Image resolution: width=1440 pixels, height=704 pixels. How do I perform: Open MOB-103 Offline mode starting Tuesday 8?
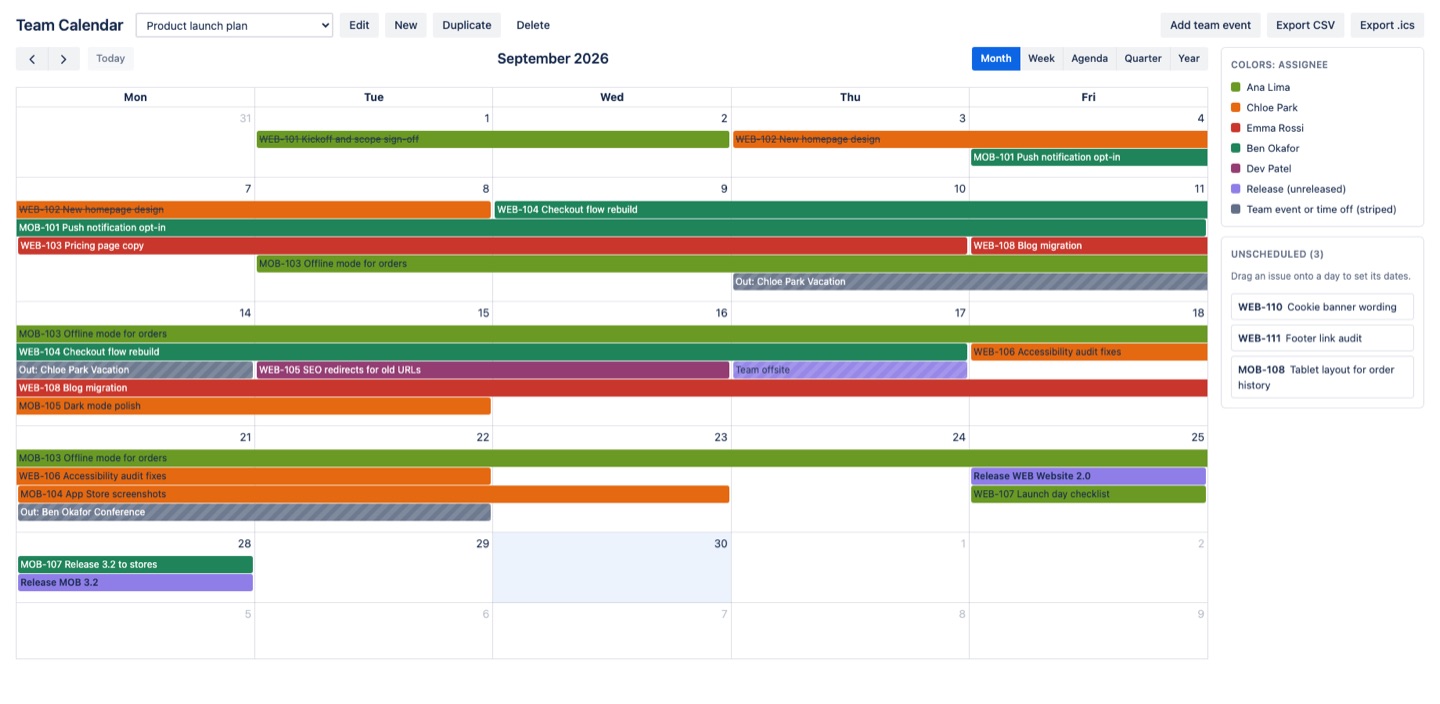click(x=732, y=264)
